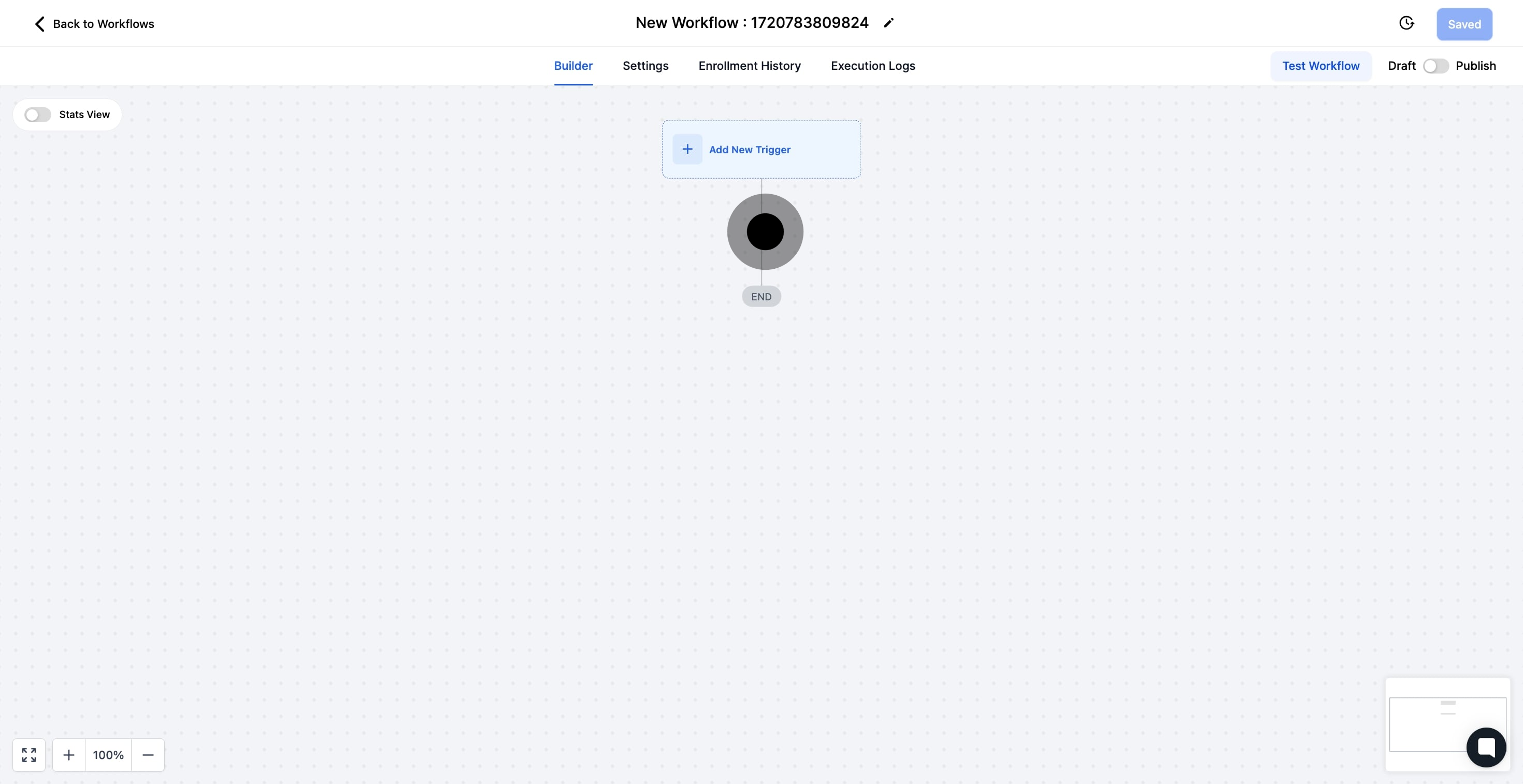Viewport: 1523px width, 784px height.
Task: Zoom in with the plus button
Action: pyautogui.click(x=68, y=754)
